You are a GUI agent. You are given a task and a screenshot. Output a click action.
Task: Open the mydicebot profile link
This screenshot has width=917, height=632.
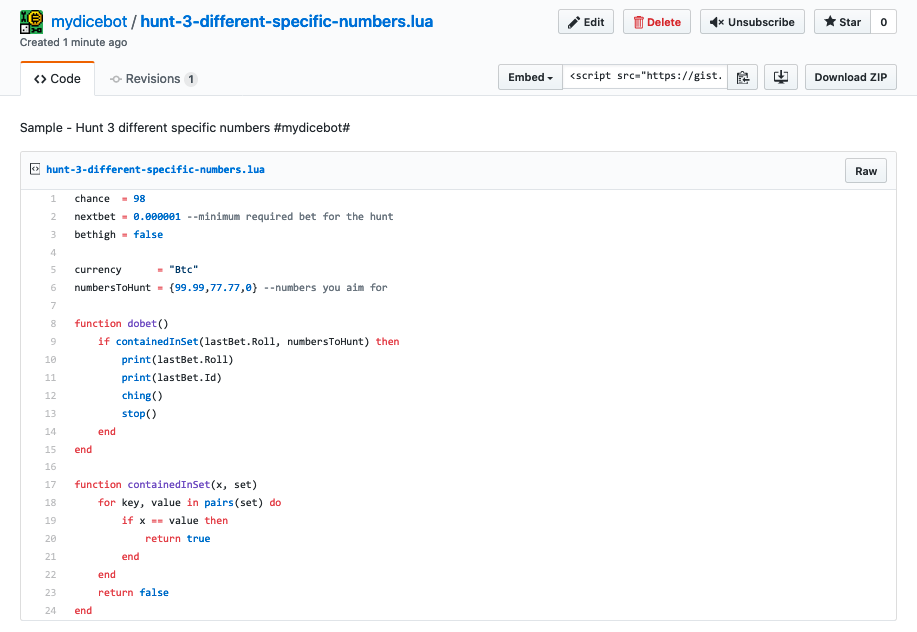(x=89, y=22)
